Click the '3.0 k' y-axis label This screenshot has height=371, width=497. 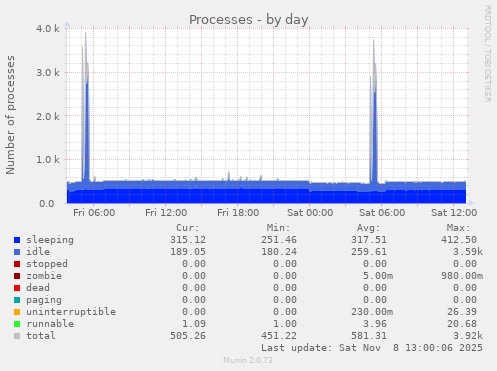tap(48, 72)
